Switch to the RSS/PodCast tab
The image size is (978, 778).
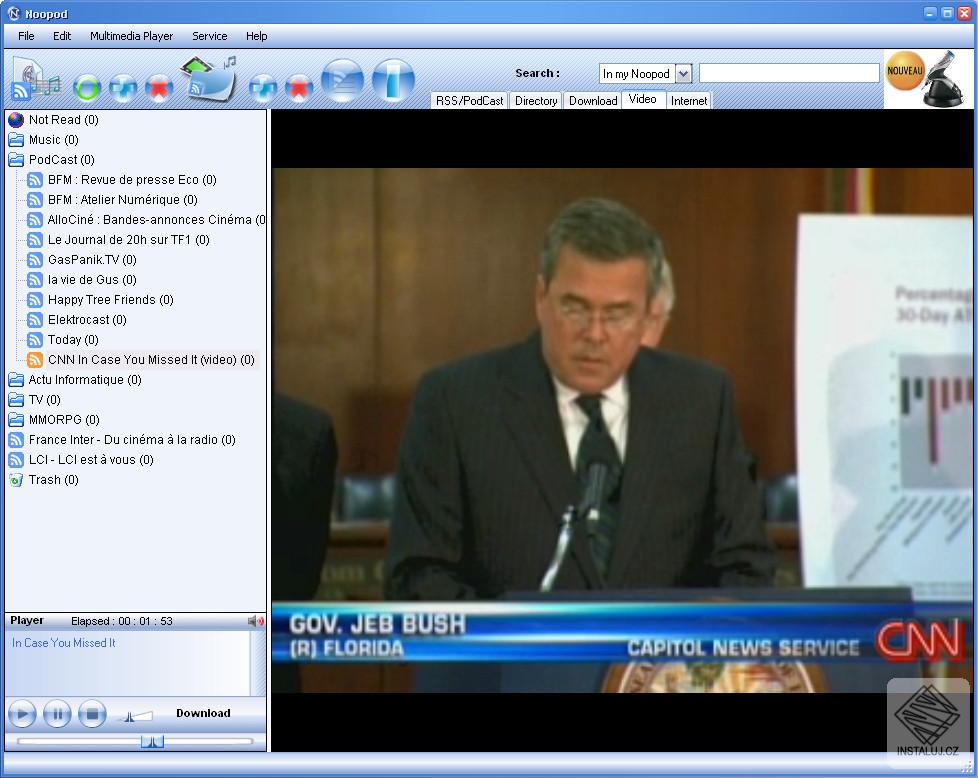pos(469,100)
